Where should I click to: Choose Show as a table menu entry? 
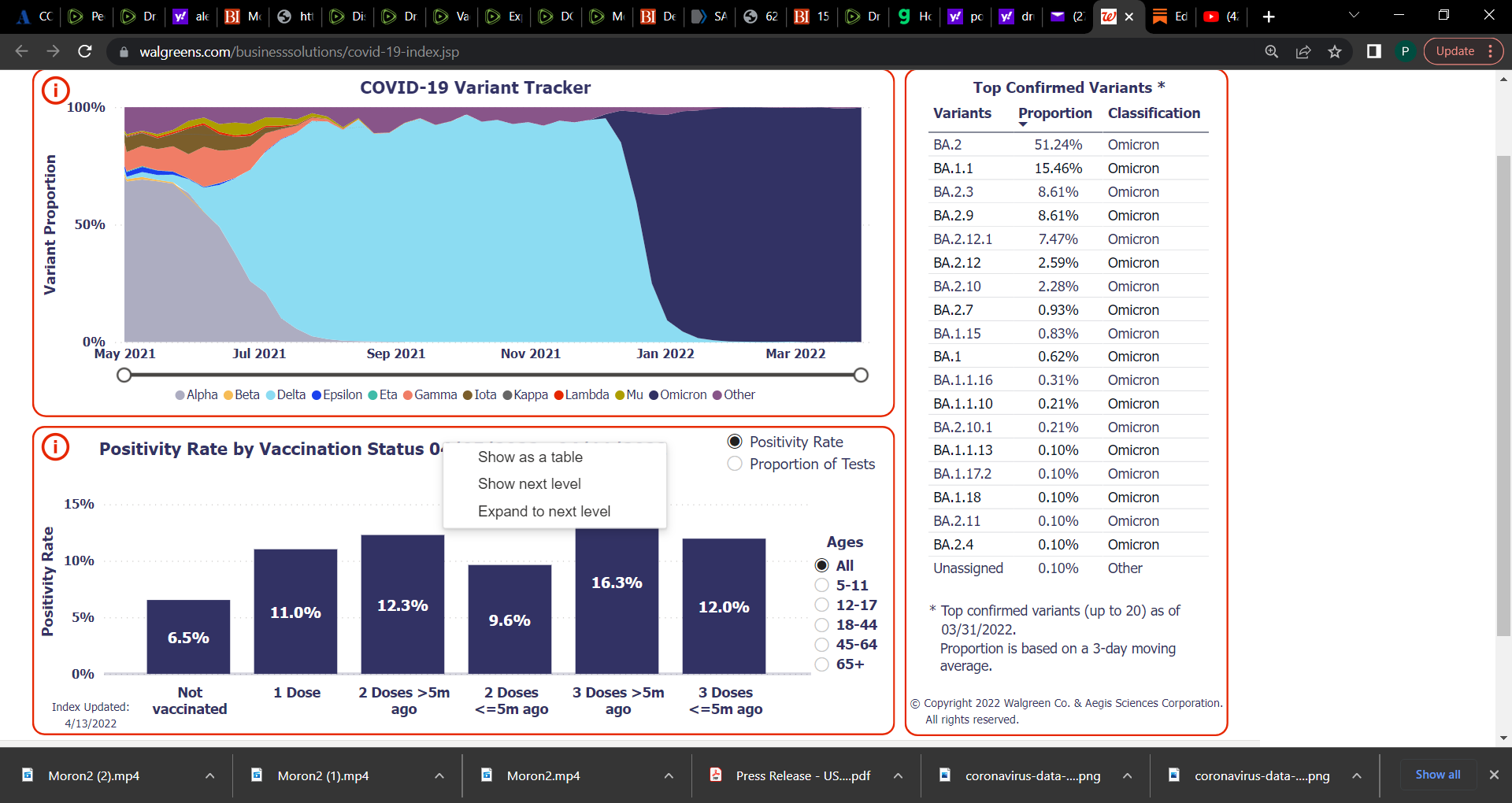tap(530, 457)
